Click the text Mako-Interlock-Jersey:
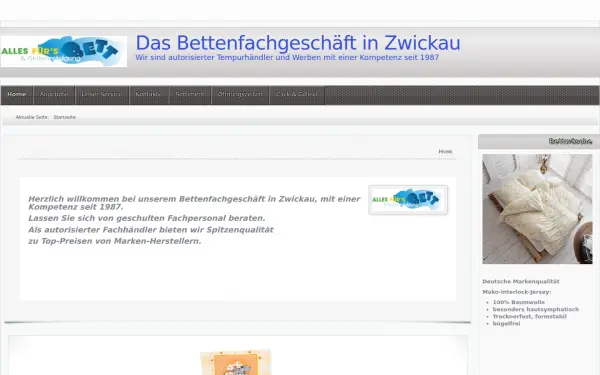The height and width of the screenshot is (375, 600). click(x=517, y=292)
